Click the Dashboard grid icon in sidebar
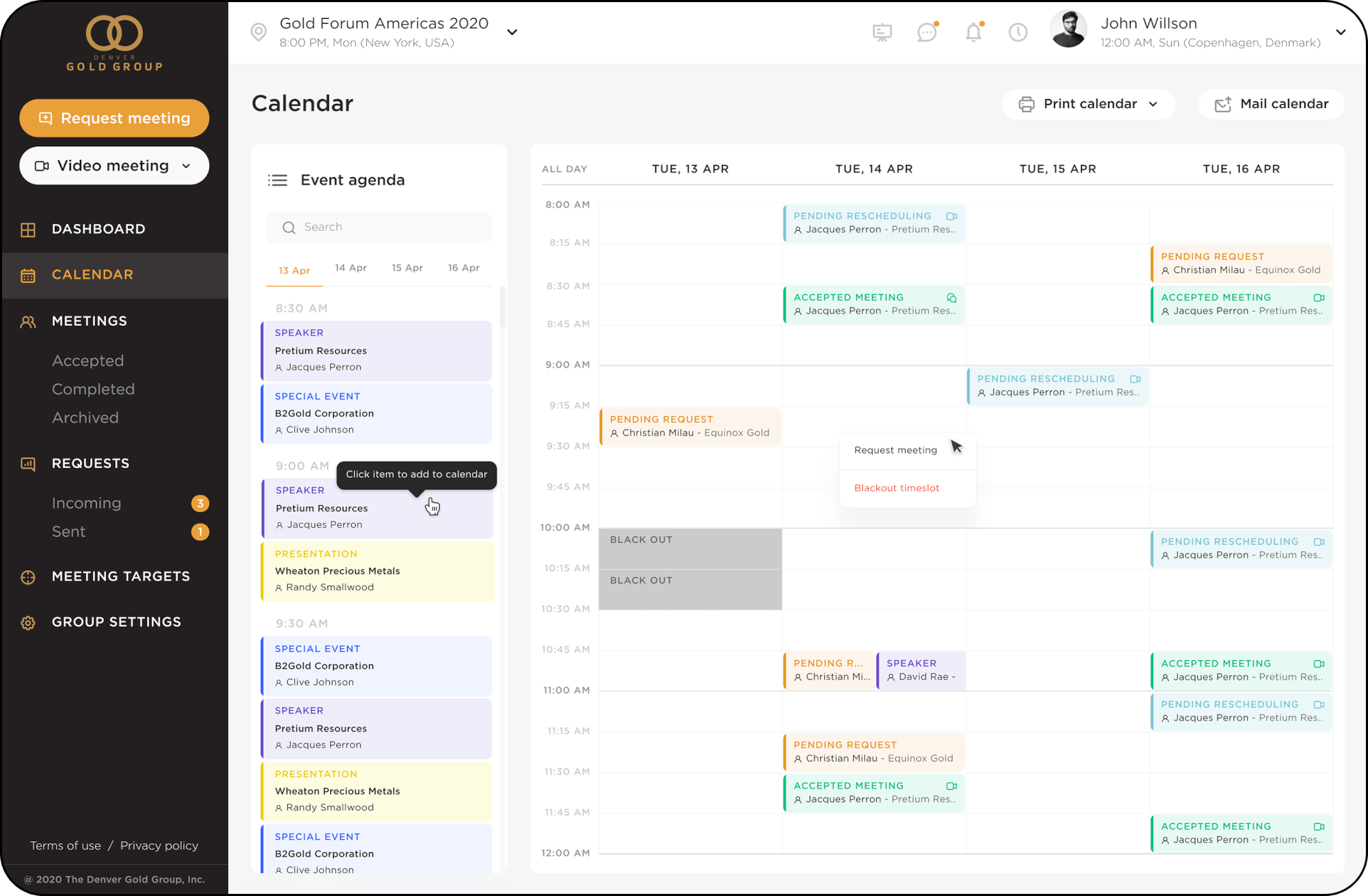The height and width of the screenshot is (896, 1368). (28, 230)
